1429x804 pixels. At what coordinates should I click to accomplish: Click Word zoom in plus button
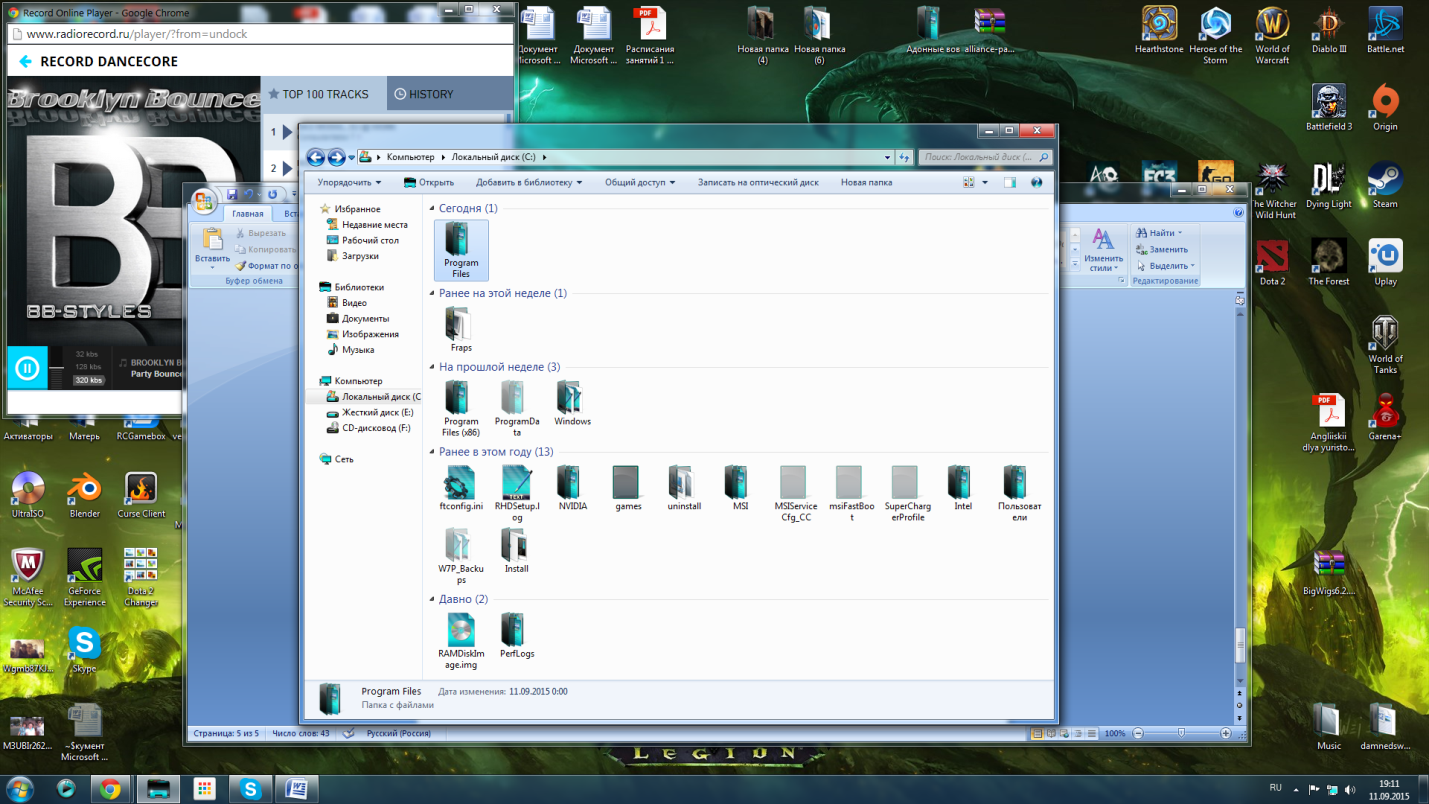1226,734
